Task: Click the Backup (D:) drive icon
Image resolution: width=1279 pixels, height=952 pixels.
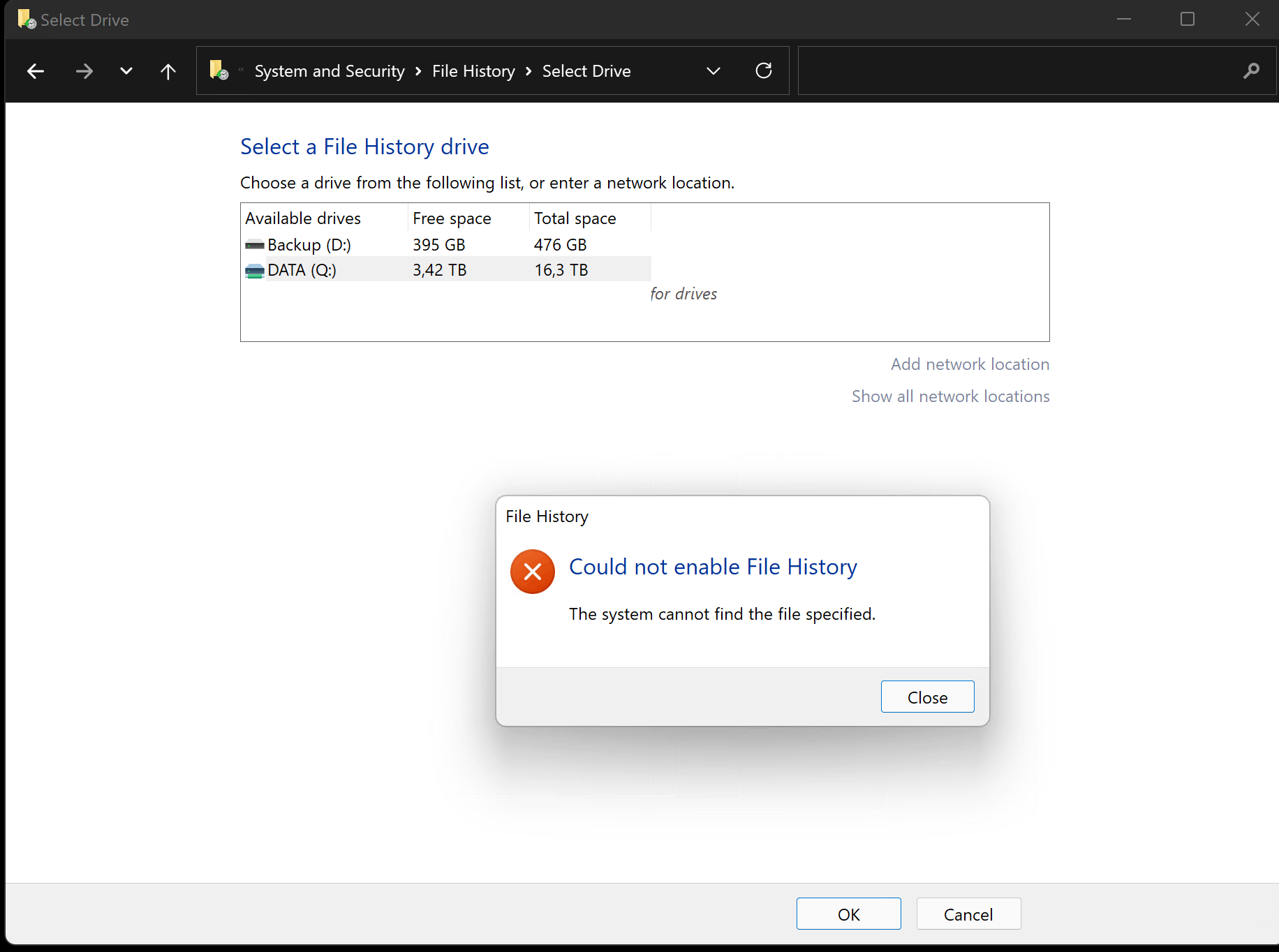Action: pos(255,245)
